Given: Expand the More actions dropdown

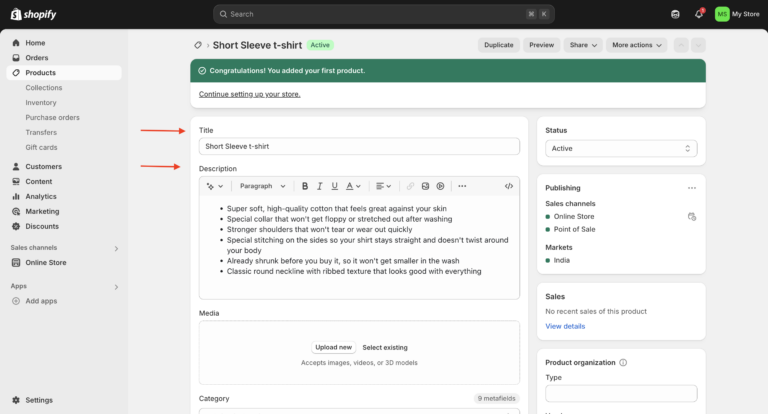Looking at the screenshot, I should pos(637,45).
